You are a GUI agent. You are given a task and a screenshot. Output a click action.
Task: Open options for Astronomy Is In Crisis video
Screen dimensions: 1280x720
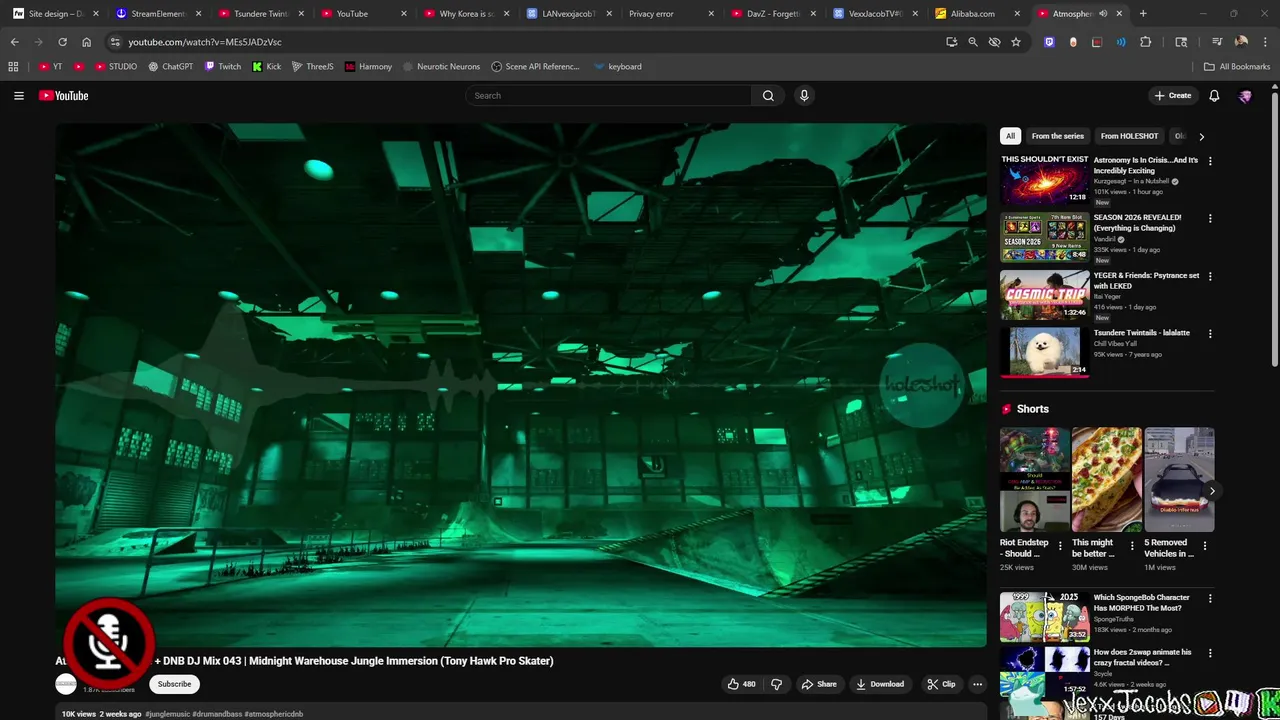click(x=1210, y=161)
